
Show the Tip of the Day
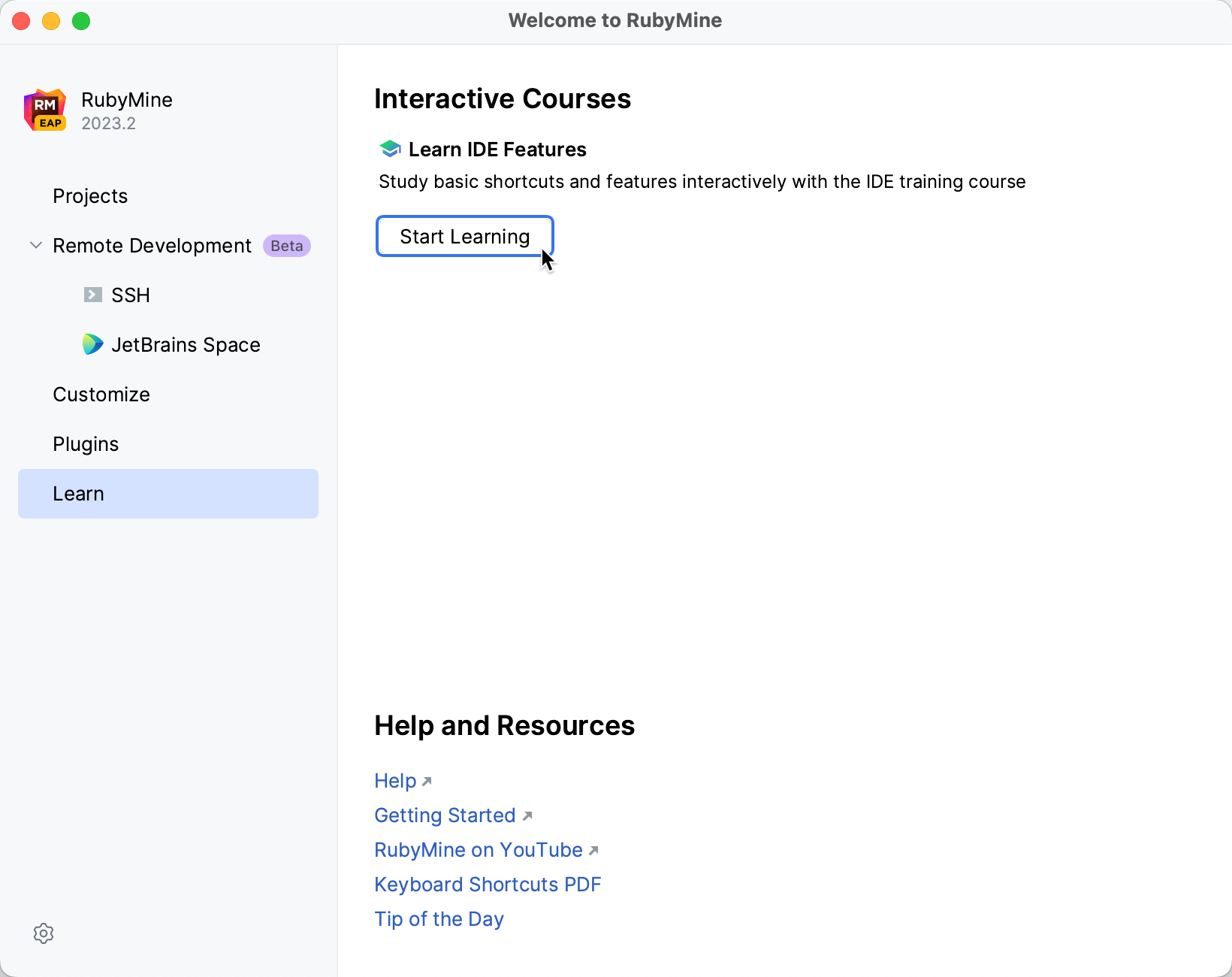click(439, 919)
